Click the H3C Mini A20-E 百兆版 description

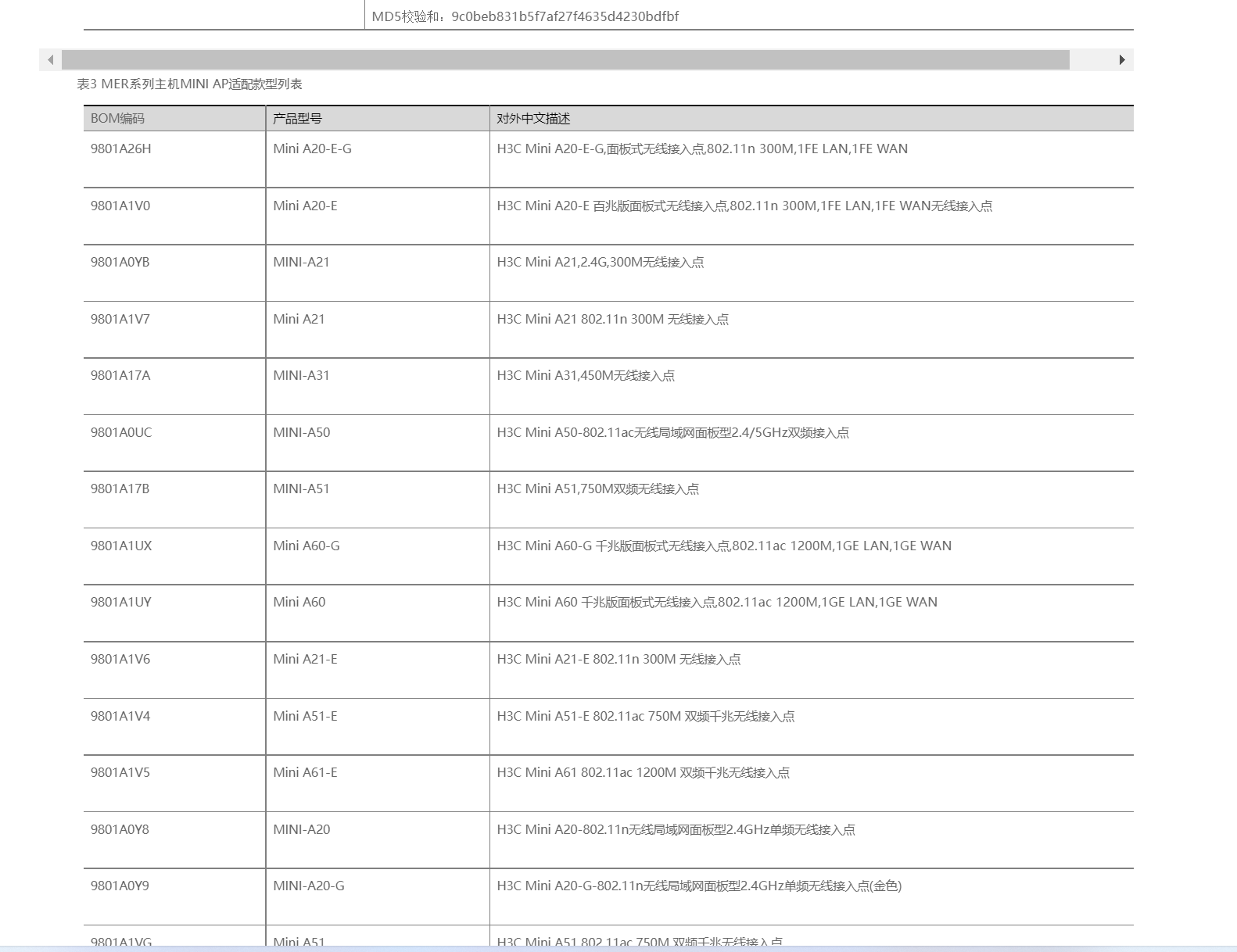click(x=744, y=206)
